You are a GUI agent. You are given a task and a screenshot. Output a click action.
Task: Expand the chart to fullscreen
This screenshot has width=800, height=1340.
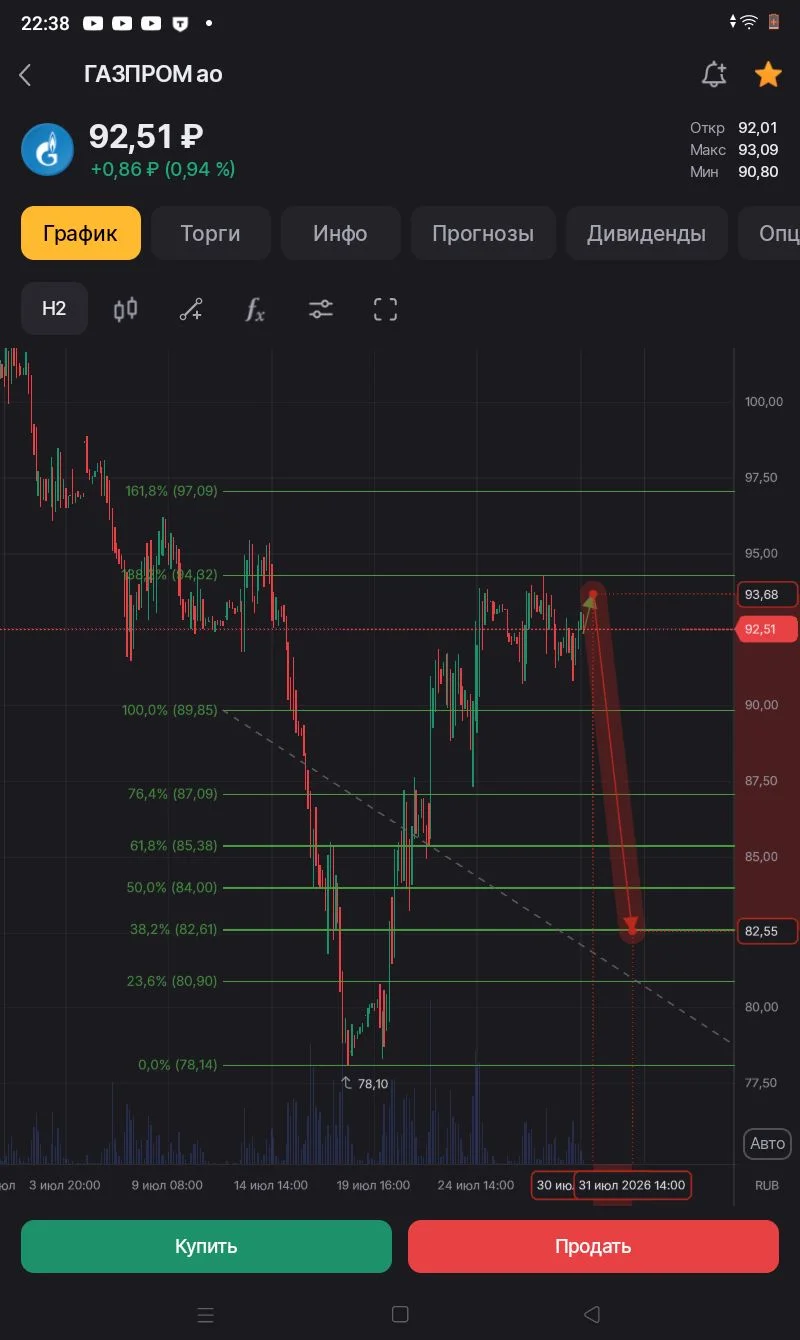click(x=386, y=309)
